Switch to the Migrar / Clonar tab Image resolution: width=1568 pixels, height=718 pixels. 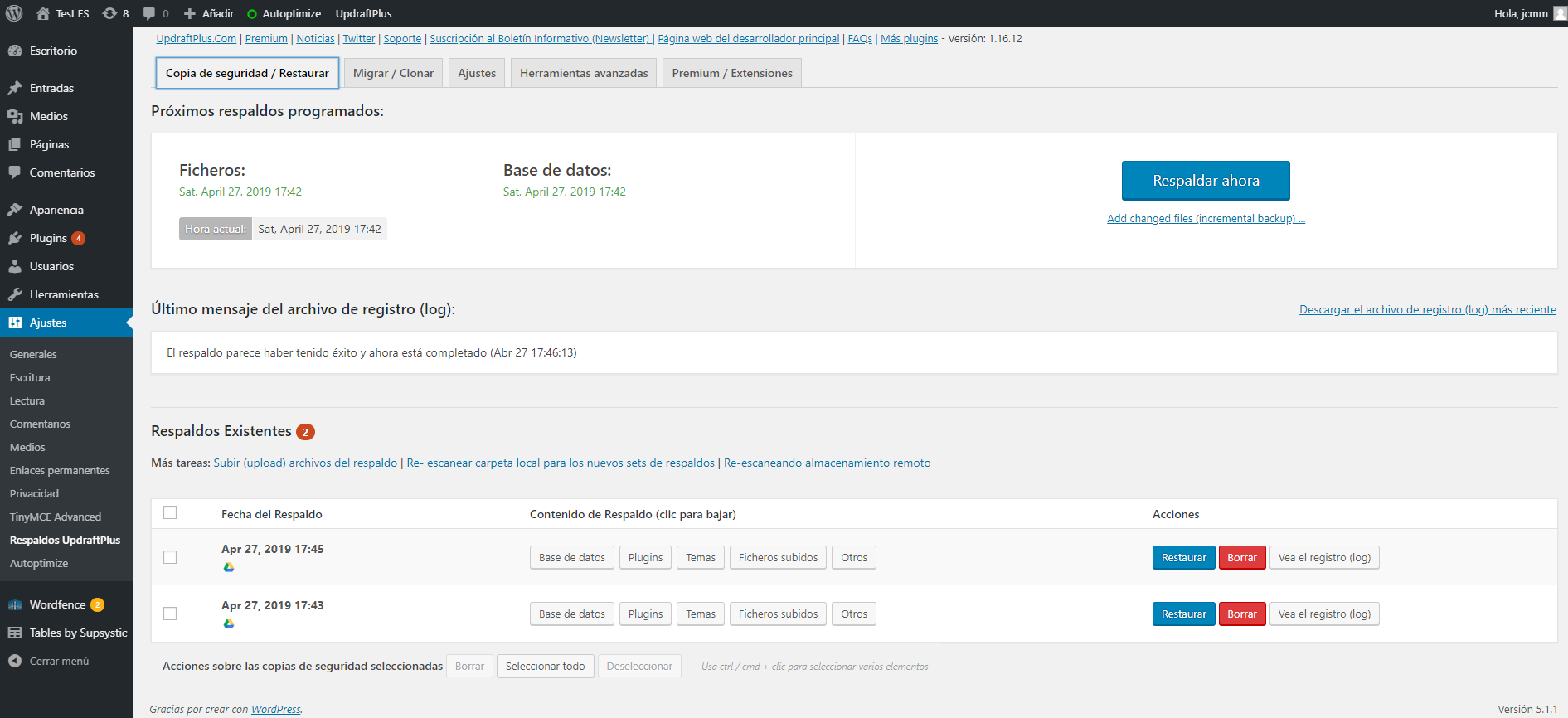pos(393,73)
